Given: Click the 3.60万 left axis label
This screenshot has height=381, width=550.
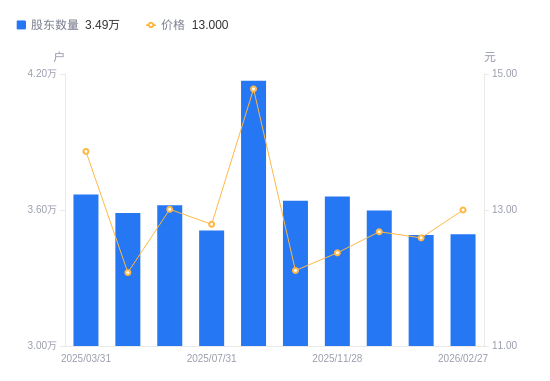Looking at the screenshot, I should 42,209.
